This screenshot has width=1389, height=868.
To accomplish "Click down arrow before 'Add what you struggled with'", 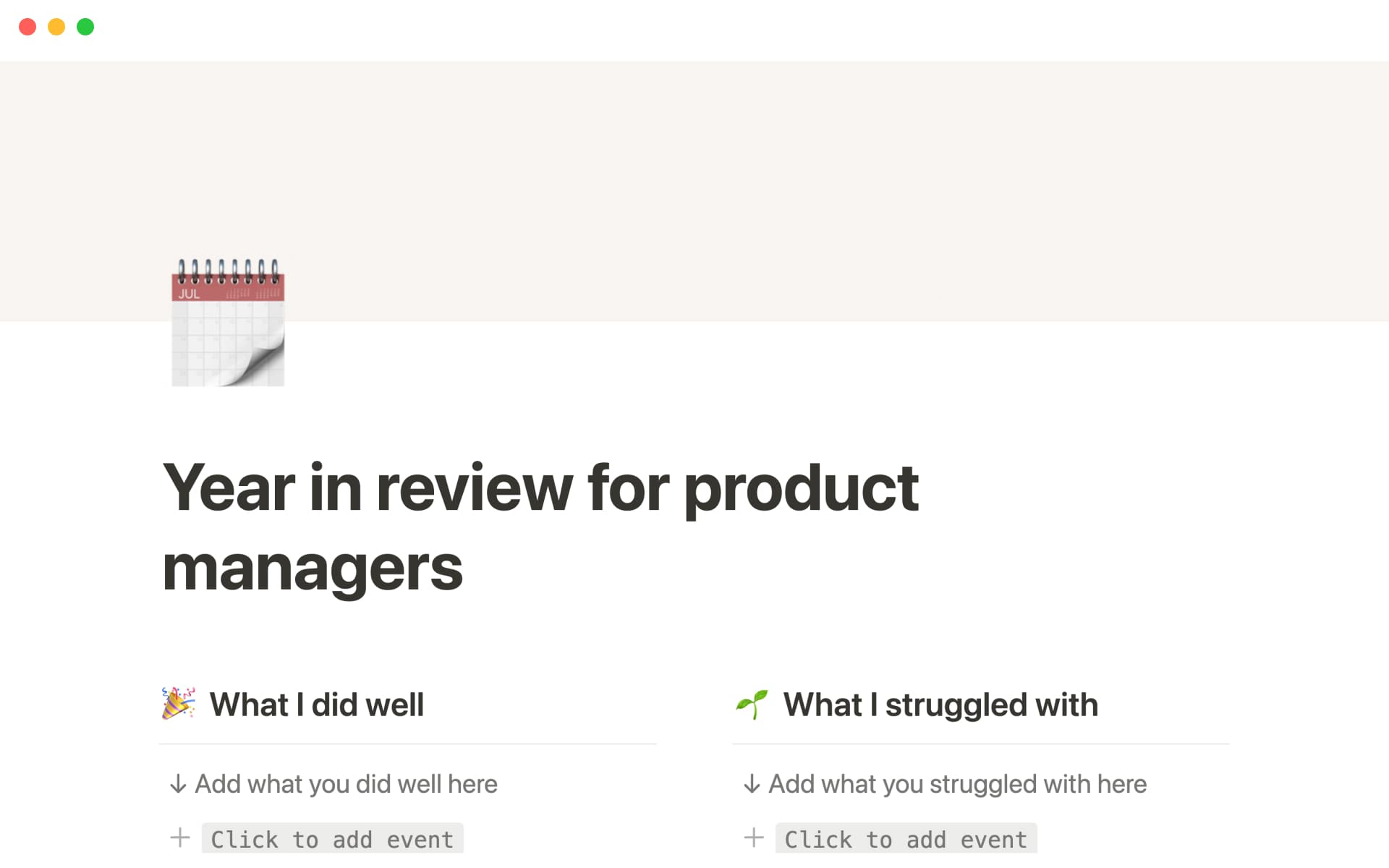I will pyautogui.click(x=752, y=784).
